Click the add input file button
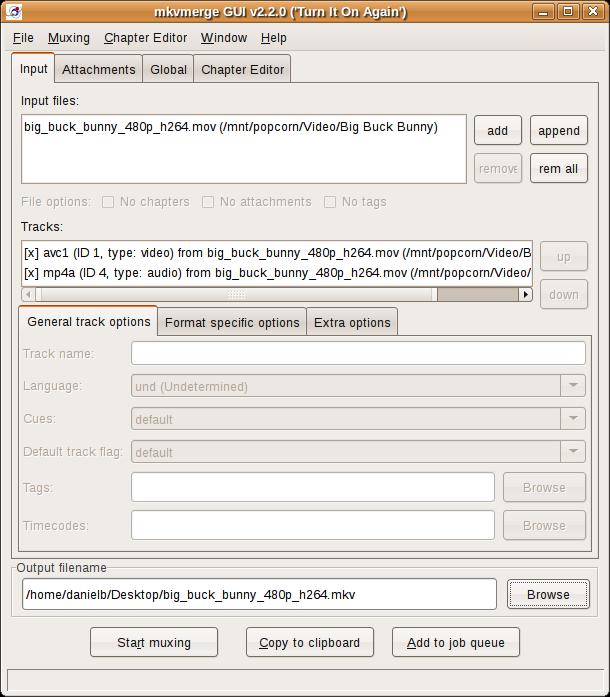This screenshot has width=610, height=697. tap(497, 131)
